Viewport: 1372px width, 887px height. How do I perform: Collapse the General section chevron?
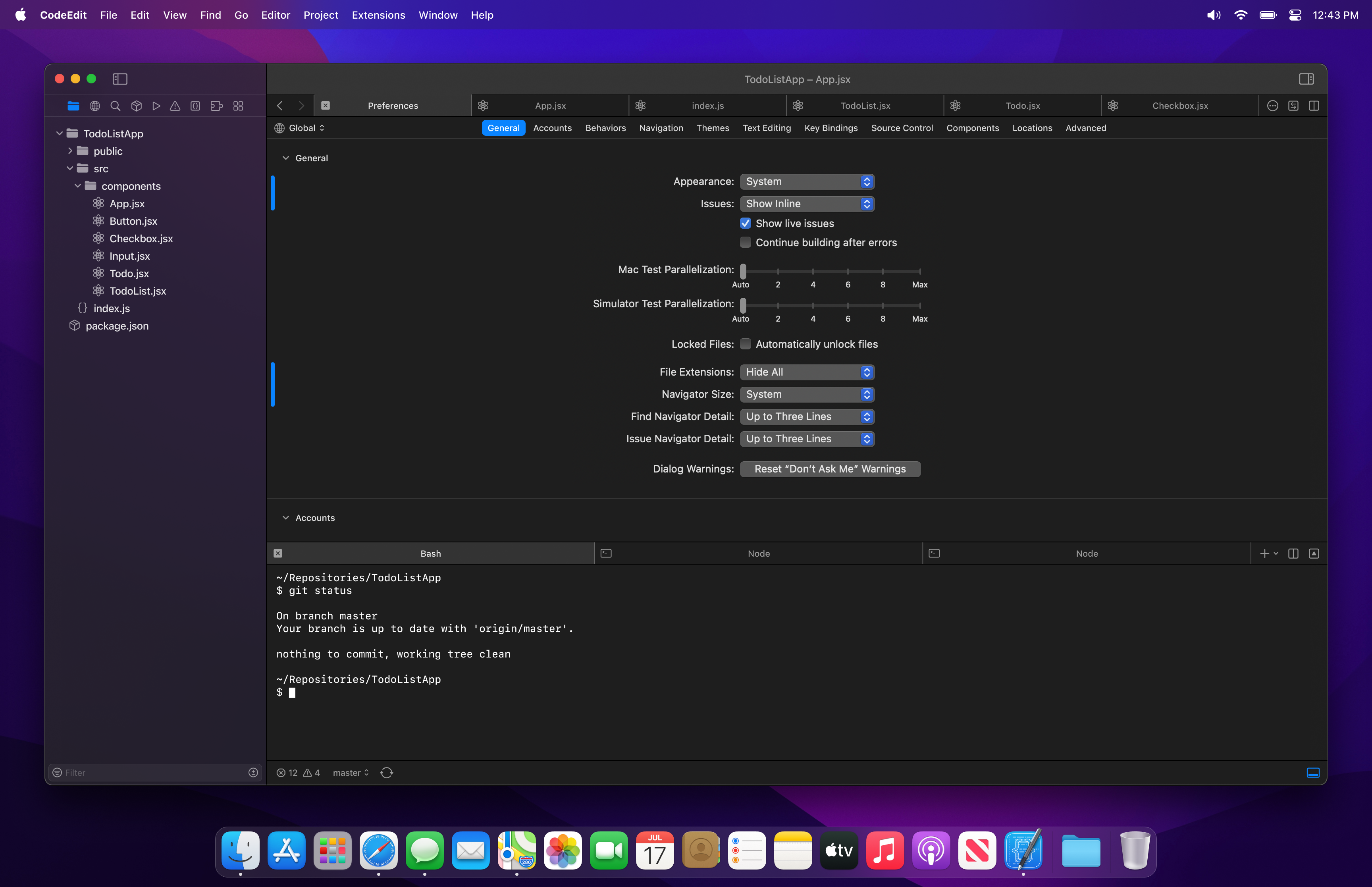[x=285, y=158]
